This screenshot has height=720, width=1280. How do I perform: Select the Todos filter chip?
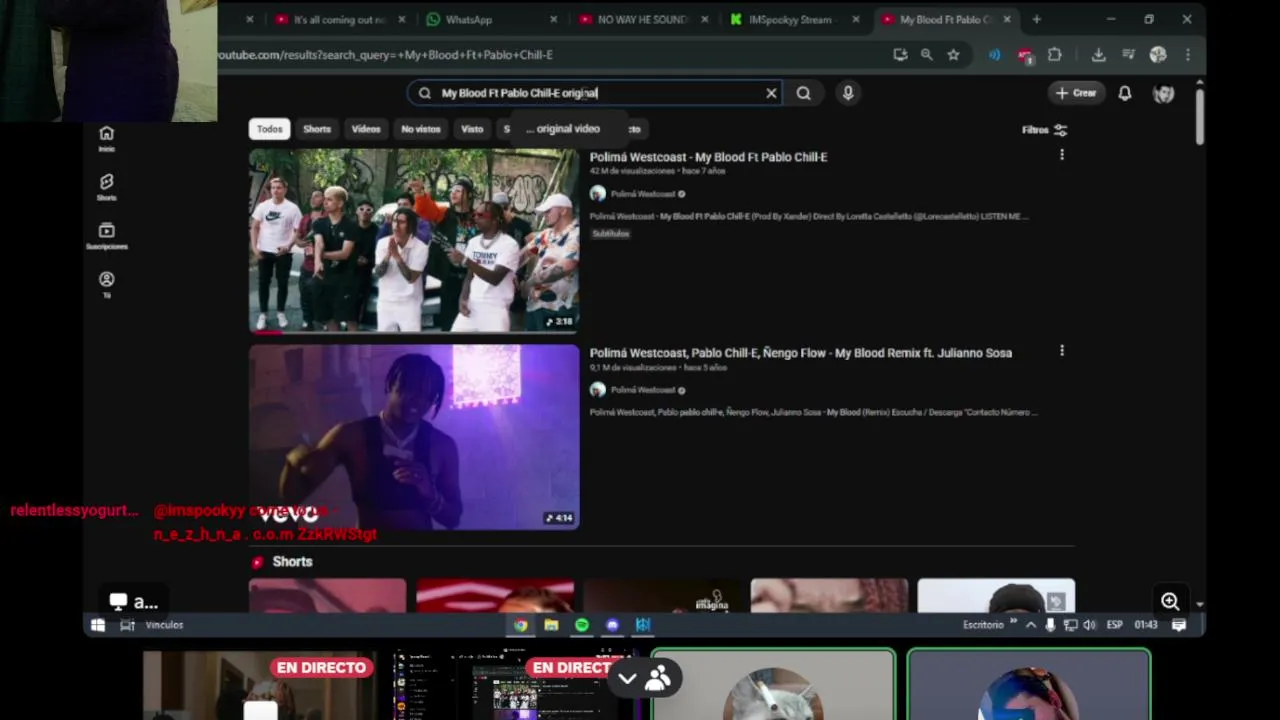point(269,129)
